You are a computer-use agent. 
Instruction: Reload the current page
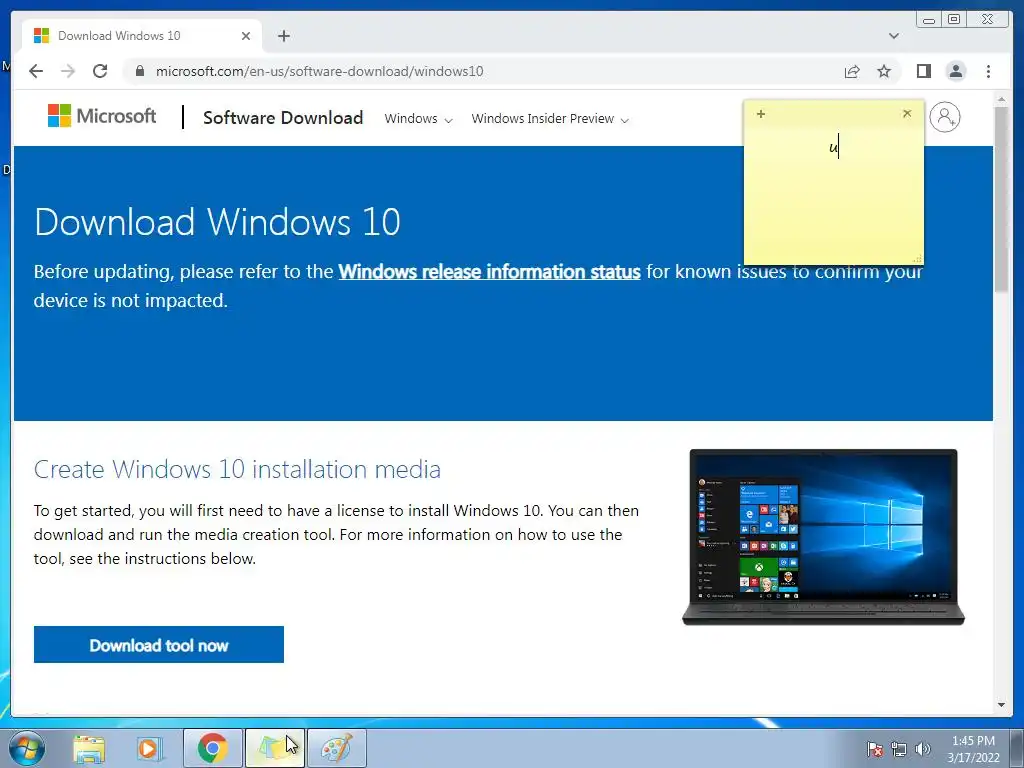click(x=100, y=71)
